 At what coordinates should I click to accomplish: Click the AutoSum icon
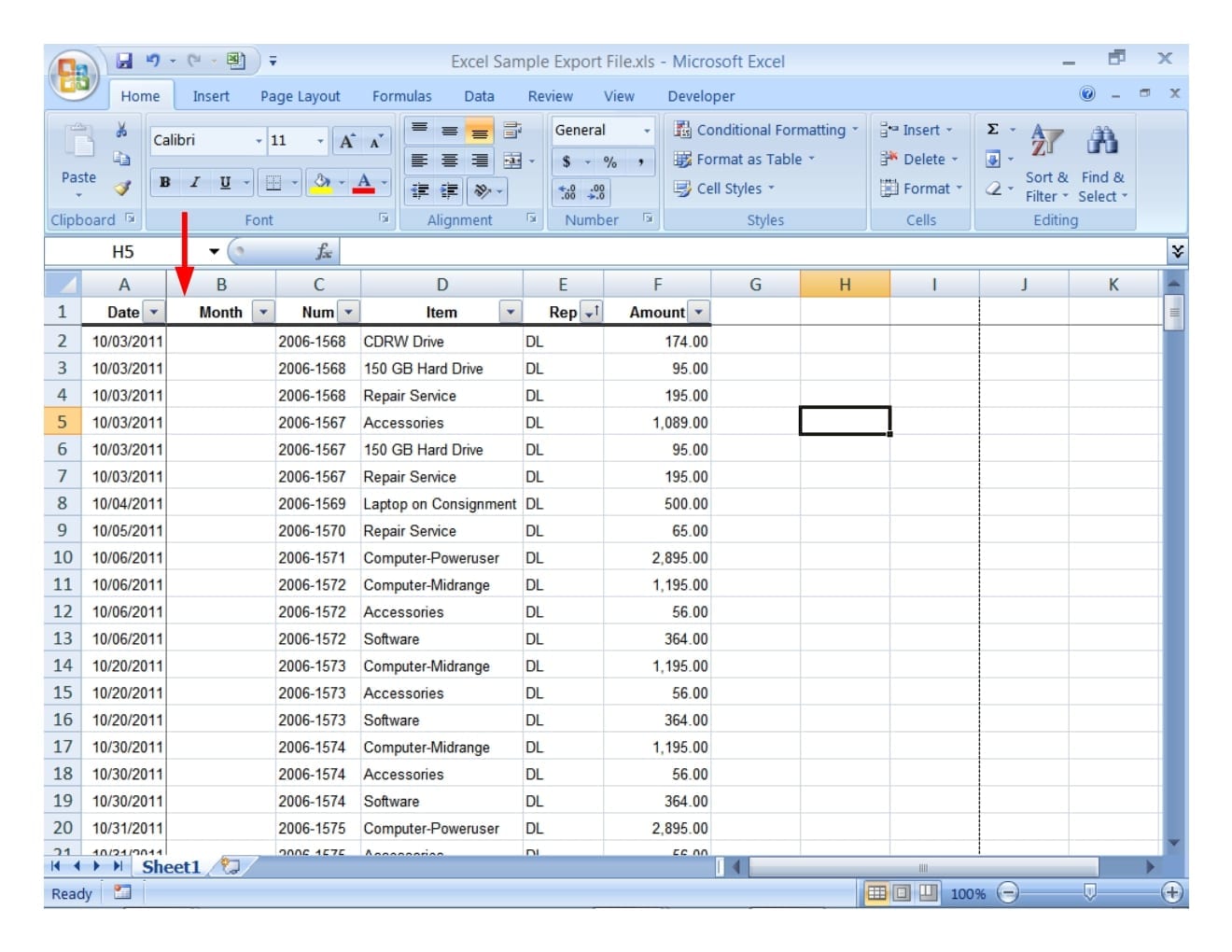(991, 130)
